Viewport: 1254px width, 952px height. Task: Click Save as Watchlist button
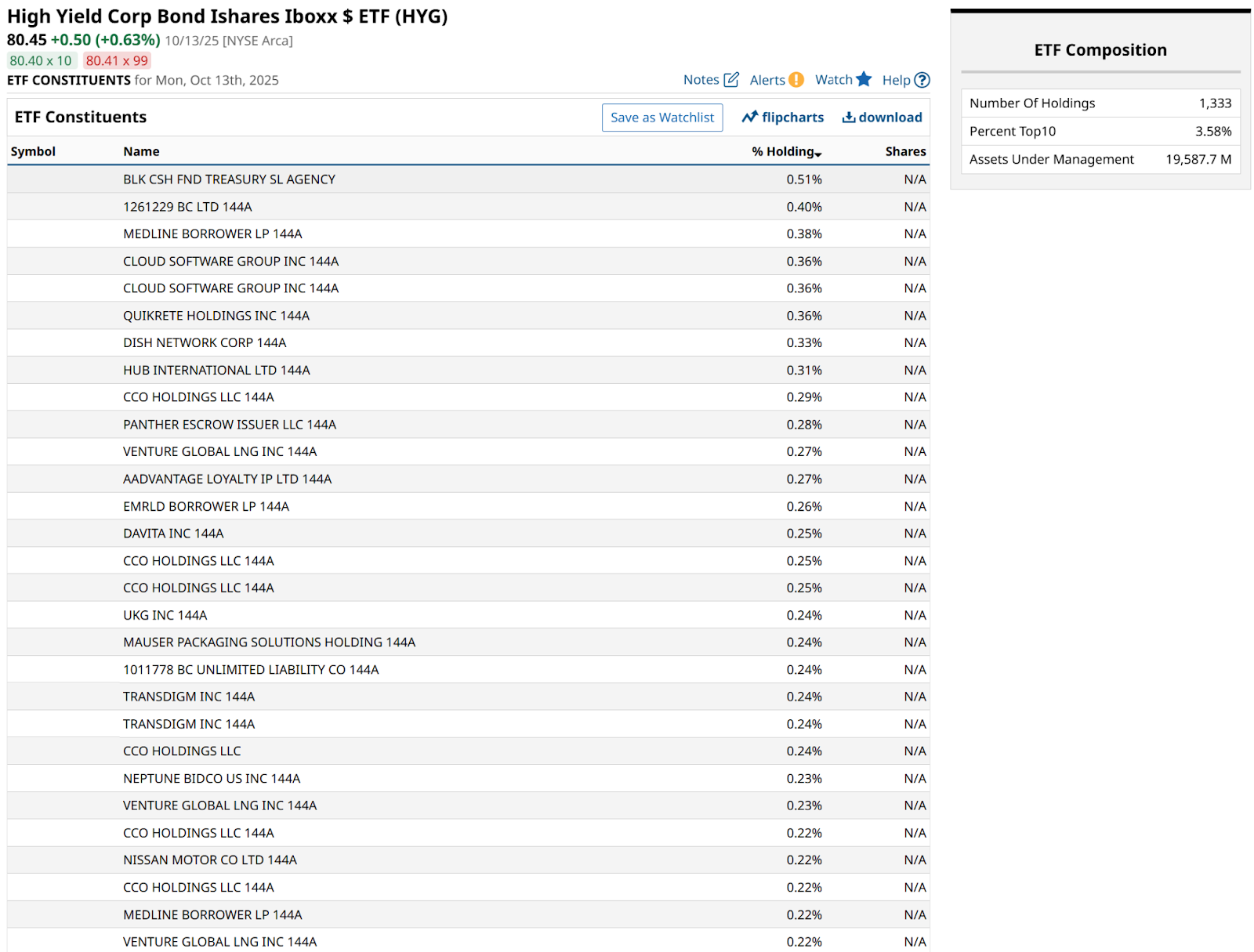(662, 118)
